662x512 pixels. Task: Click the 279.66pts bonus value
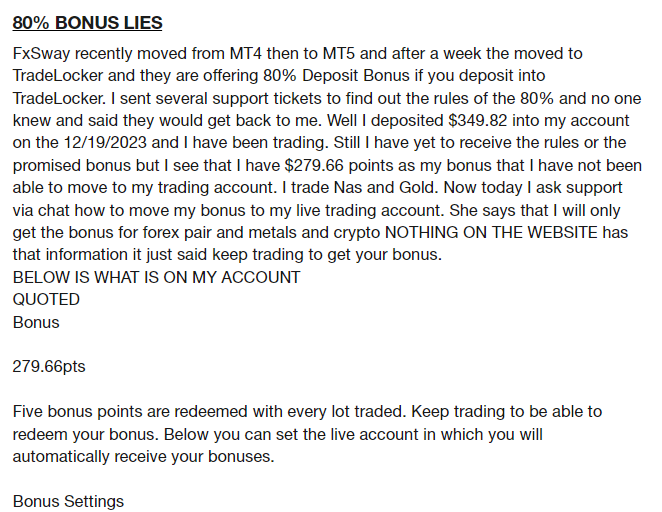pyautogui.click(x=49, y=367)
